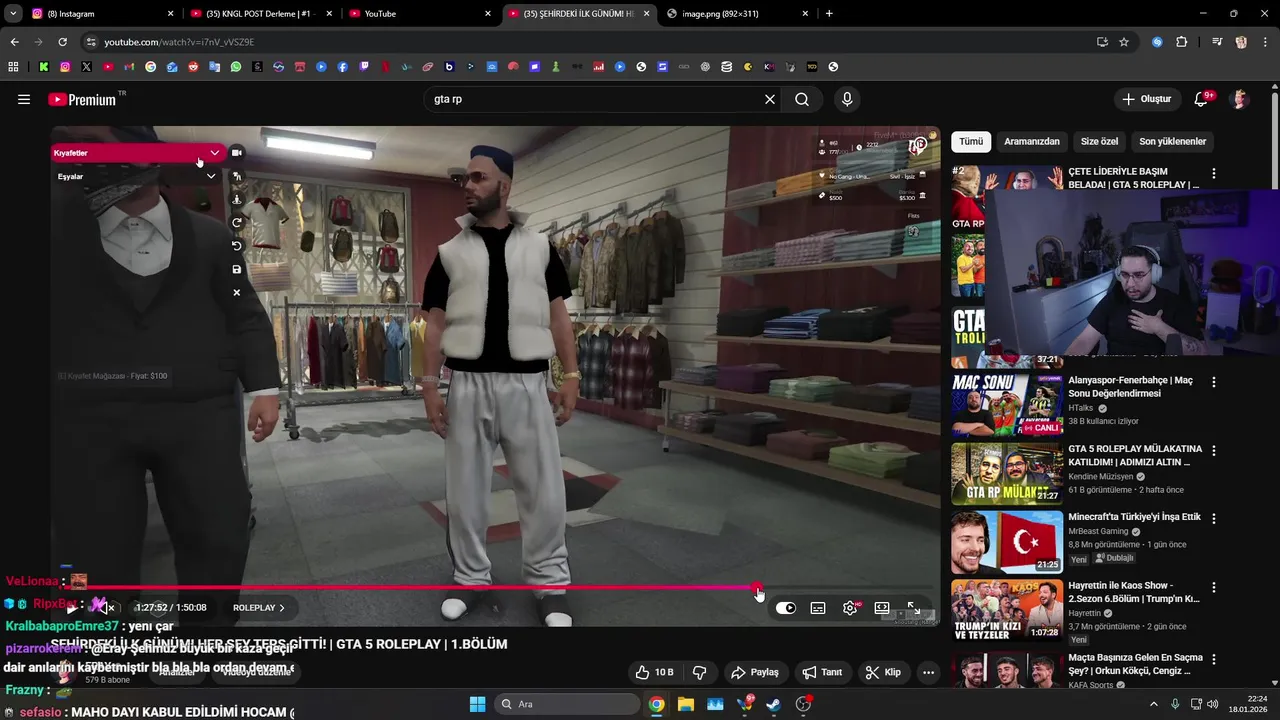Start voice search with the microphone

coord(847,99)
